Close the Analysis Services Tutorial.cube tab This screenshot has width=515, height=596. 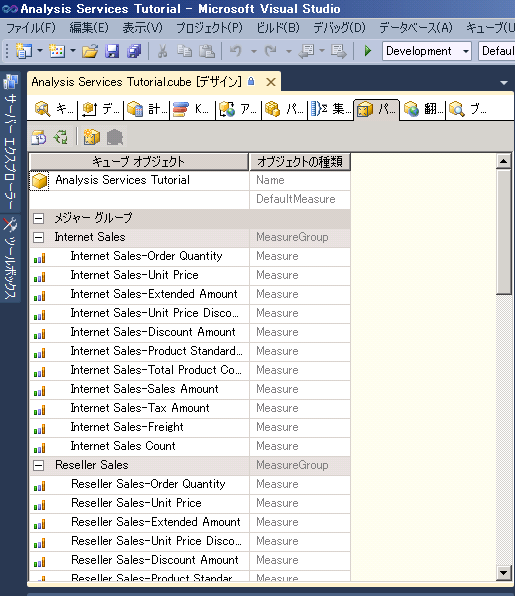271,82
